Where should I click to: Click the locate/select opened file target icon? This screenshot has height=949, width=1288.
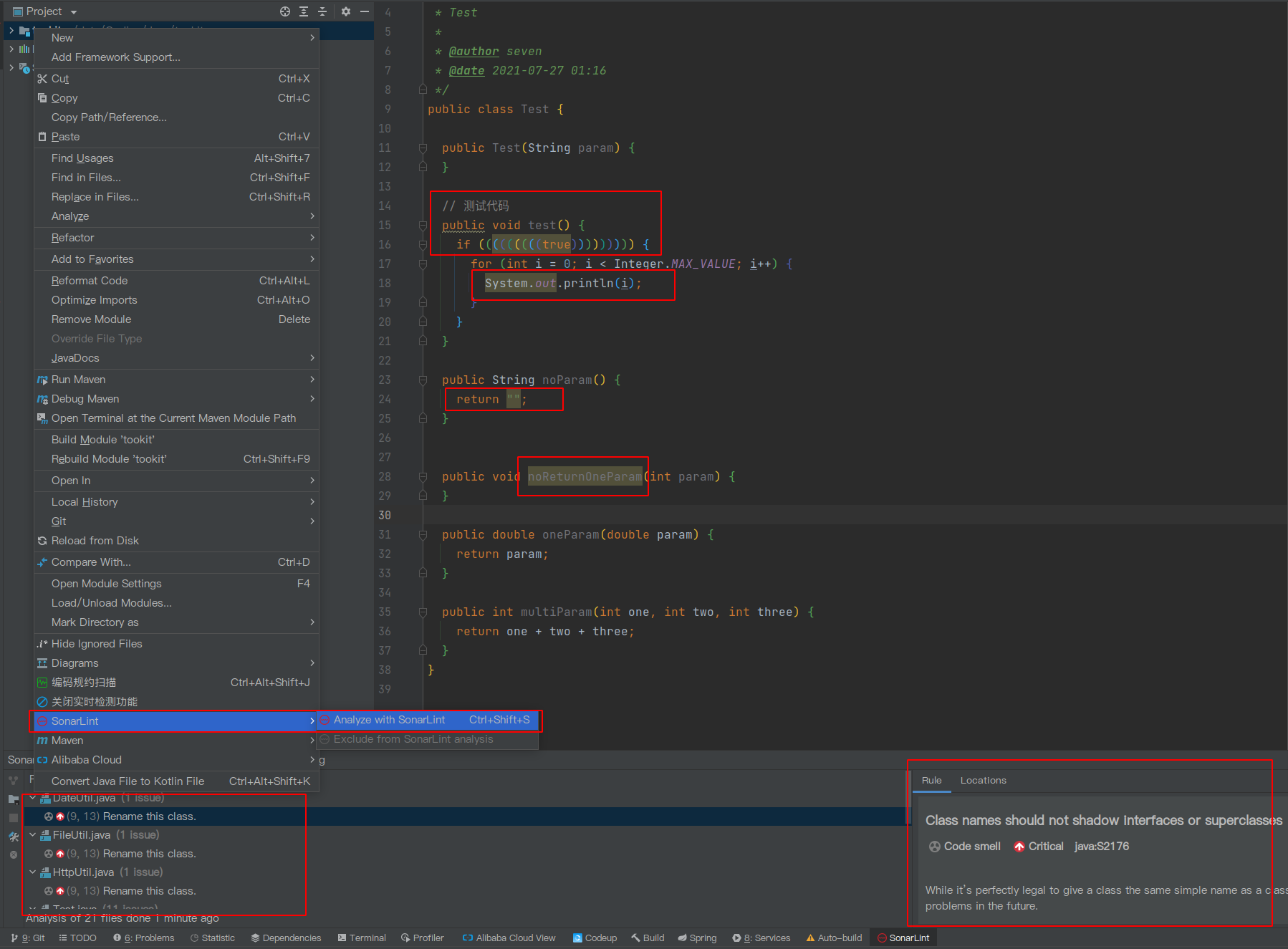(285, 11)
